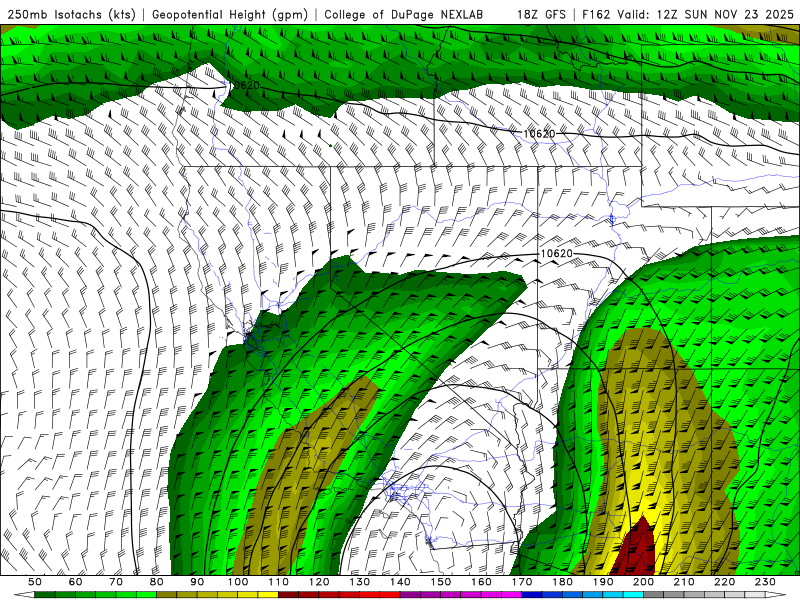Click the "College of DuPage NEXLAB" credit
The height and width of the screenshot is (600, 800).
point(404,14)
